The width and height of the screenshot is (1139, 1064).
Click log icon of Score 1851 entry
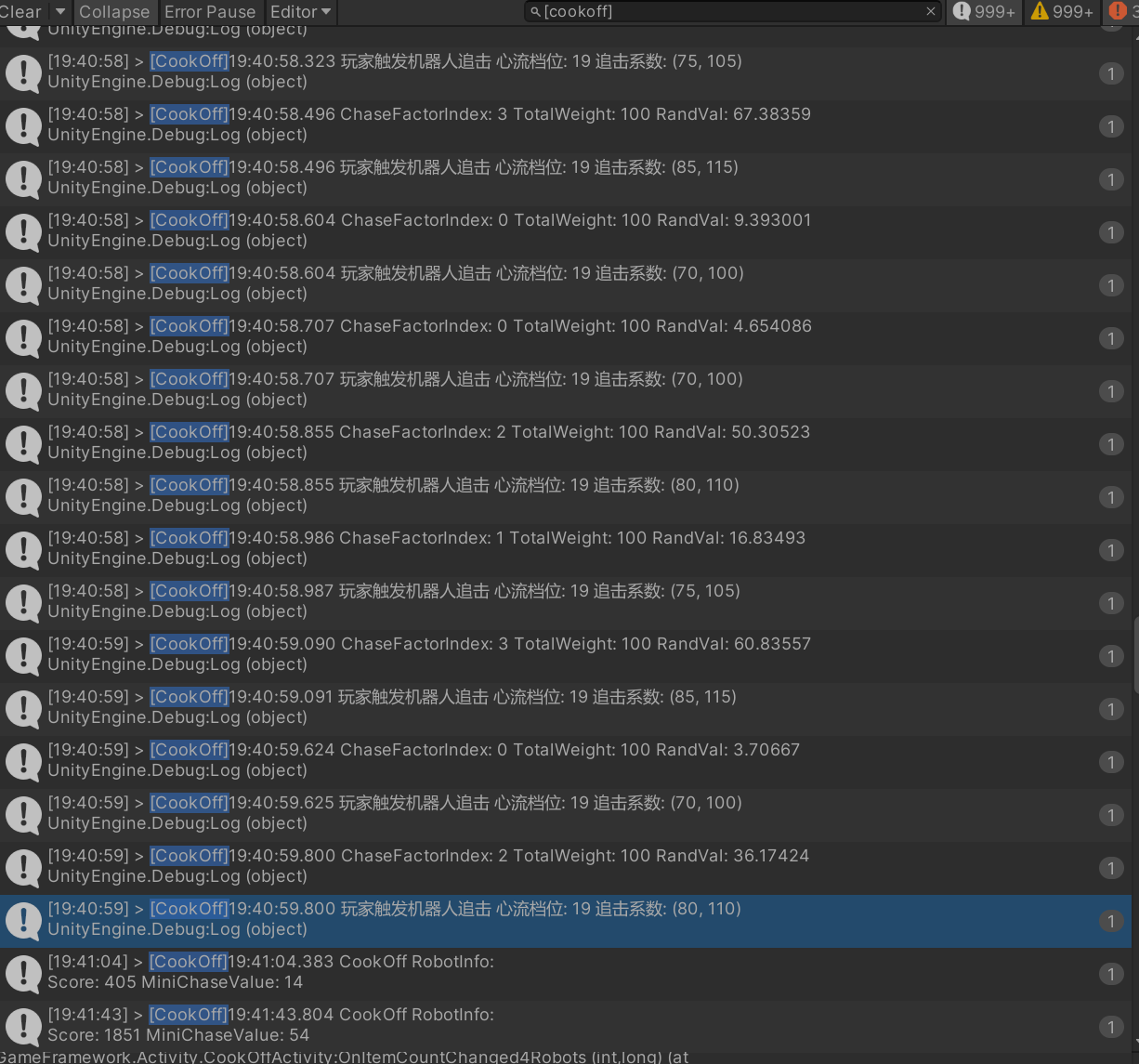pos(23,1026)
